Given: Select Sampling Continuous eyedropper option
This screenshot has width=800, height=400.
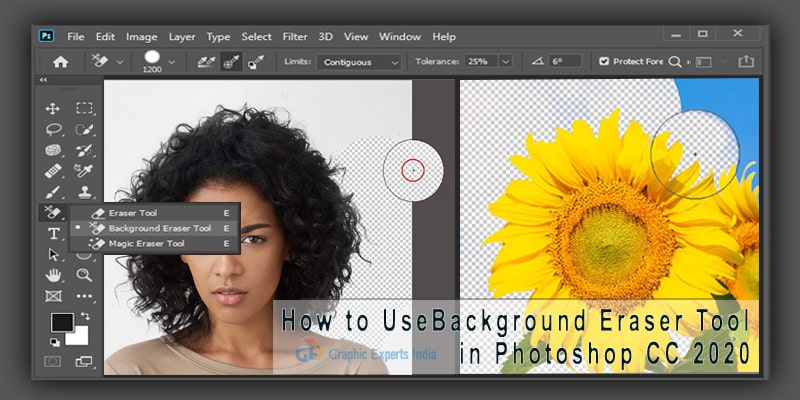Looking at the screenshot, I should pyautogui.click(x=206, y=62).
